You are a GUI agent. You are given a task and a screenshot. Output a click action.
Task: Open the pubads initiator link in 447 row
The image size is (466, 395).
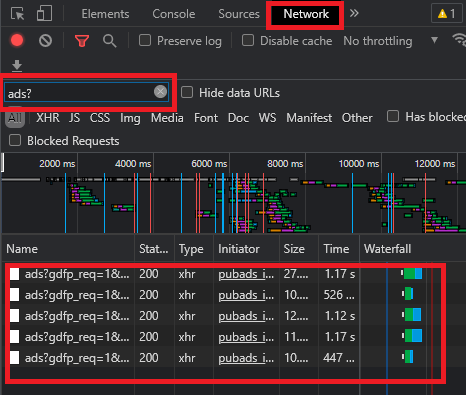246,358
